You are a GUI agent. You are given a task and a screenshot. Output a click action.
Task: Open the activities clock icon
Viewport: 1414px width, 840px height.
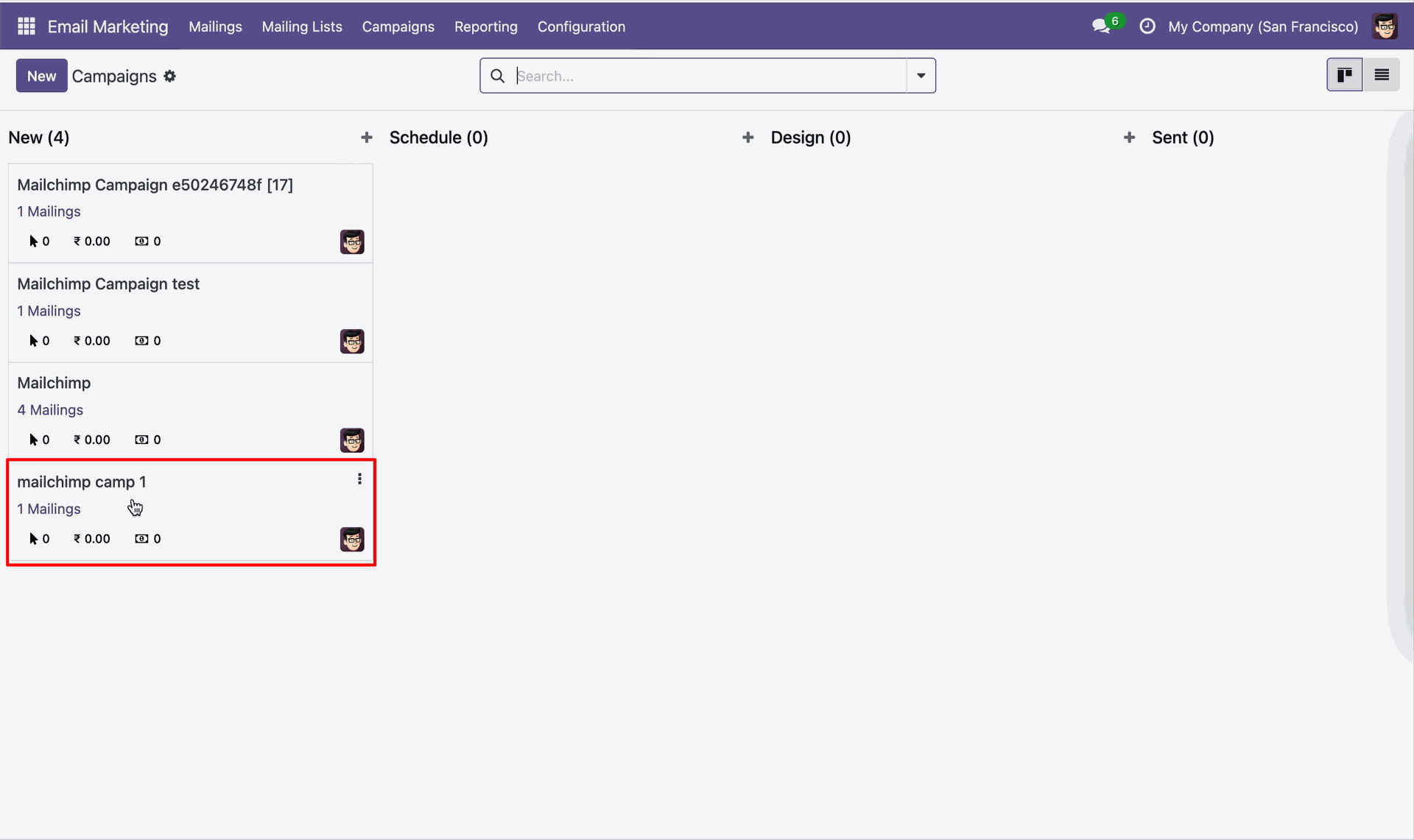point(1147,27)
